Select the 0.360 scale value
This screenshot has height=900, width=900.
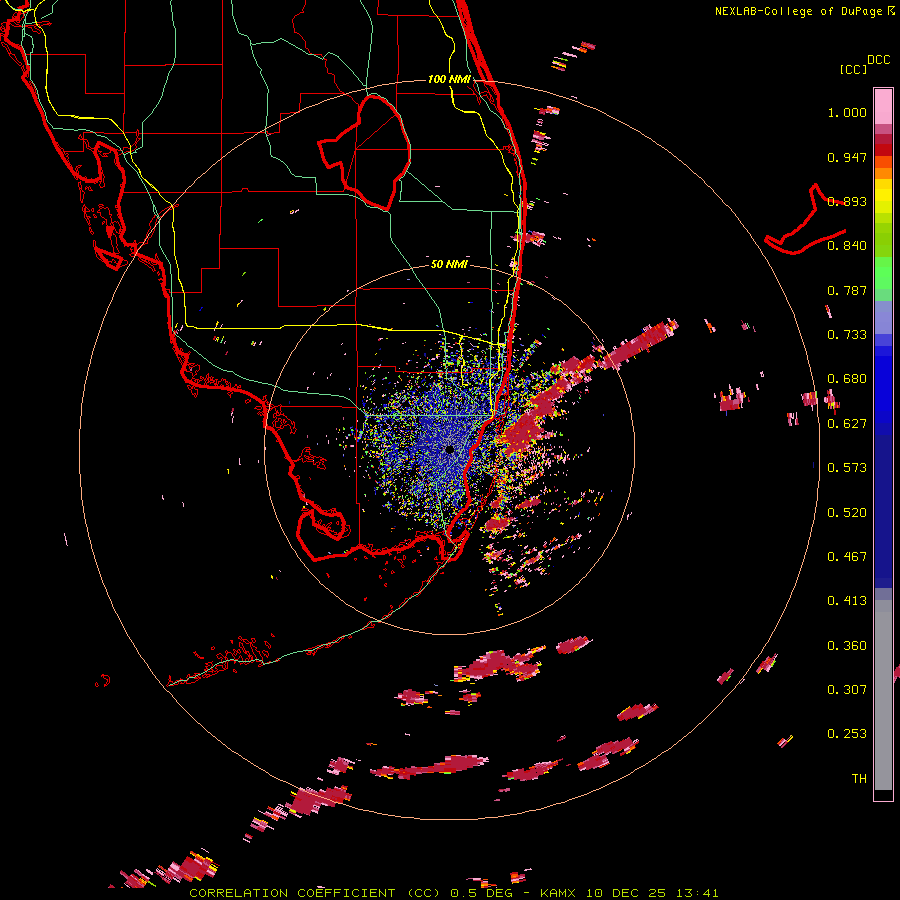pos(847,646)
